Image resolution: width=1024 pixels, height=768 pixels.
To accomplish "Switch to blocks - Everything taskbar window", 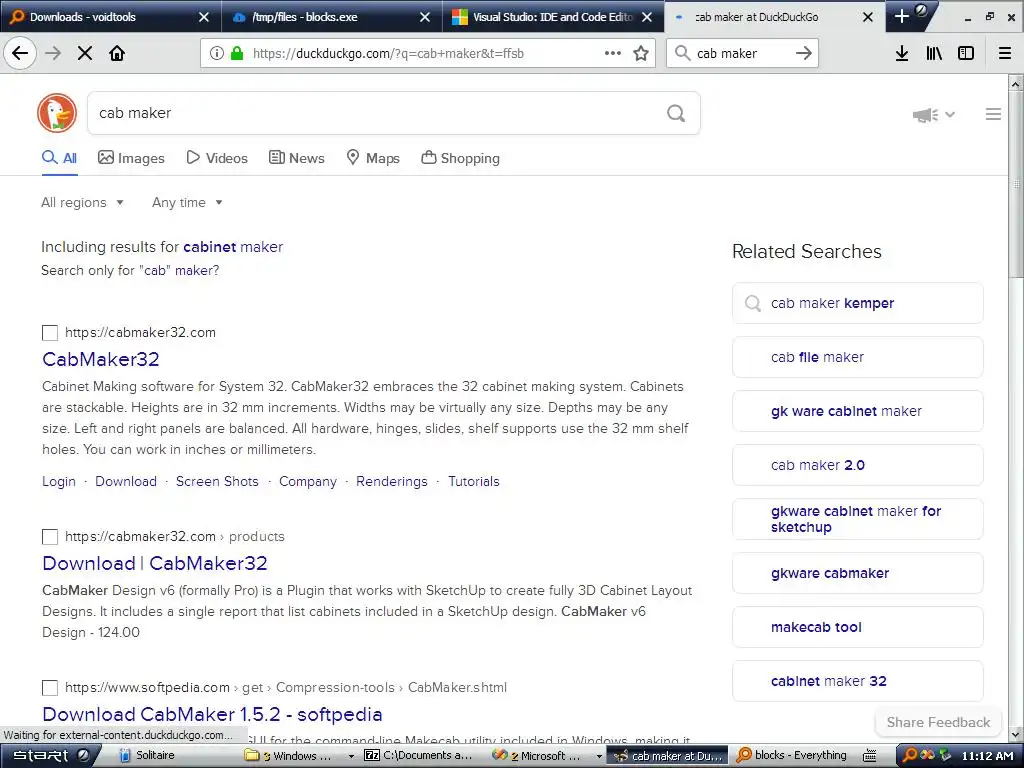I will point(792,756).
